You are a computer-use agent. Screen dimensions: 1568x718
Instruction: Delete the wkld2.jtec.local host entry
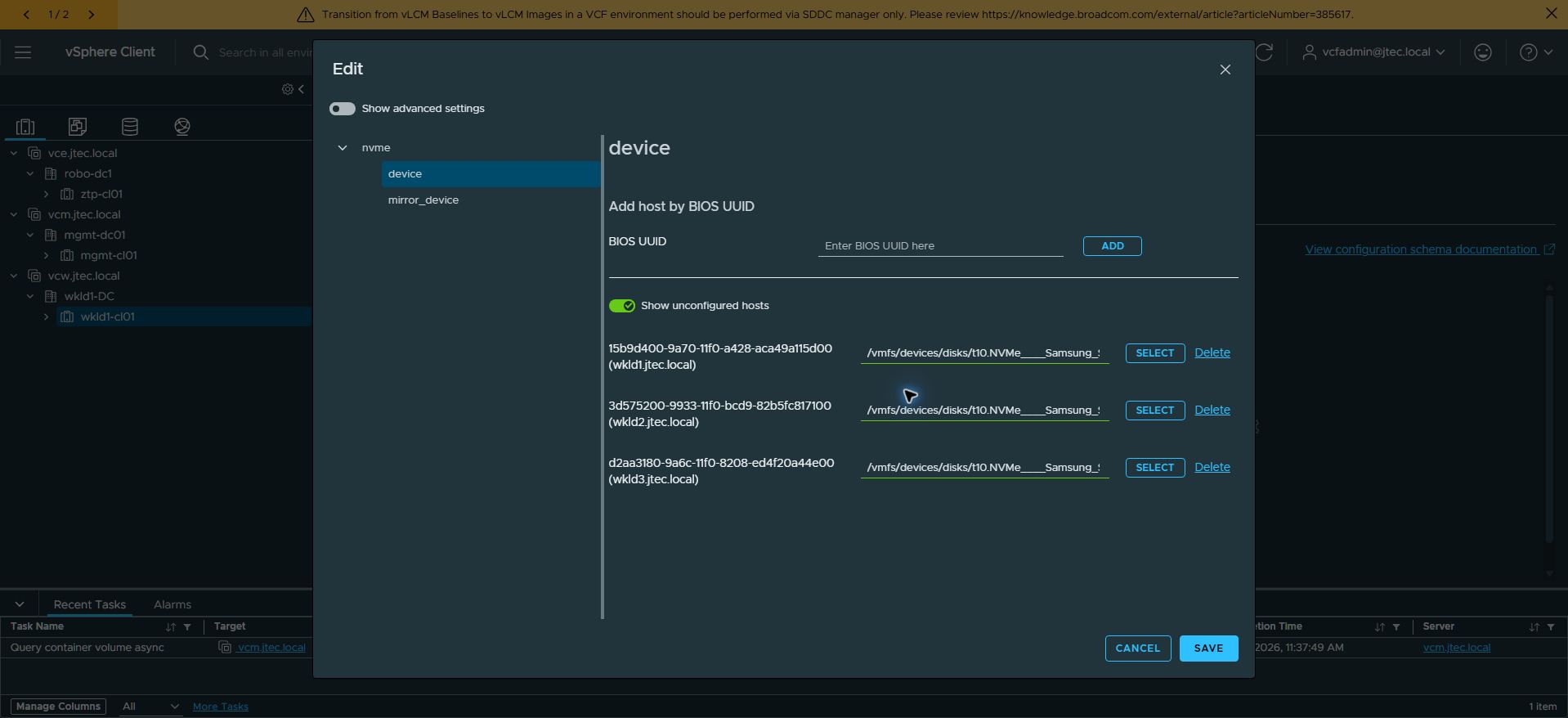(x=1212, y=411)
